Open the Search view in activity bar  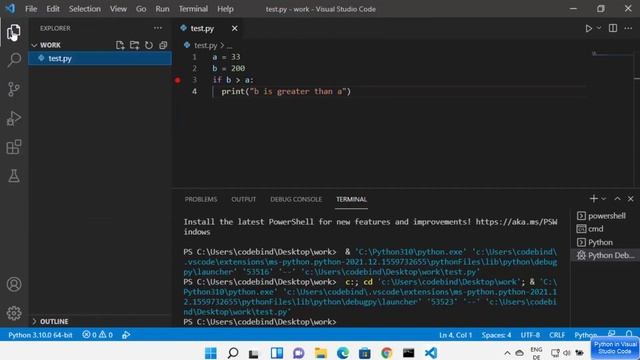(14, 60)
